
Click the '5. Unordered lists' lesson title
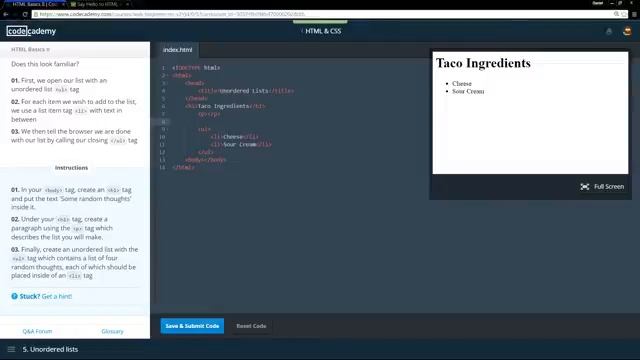coord(50,349)
